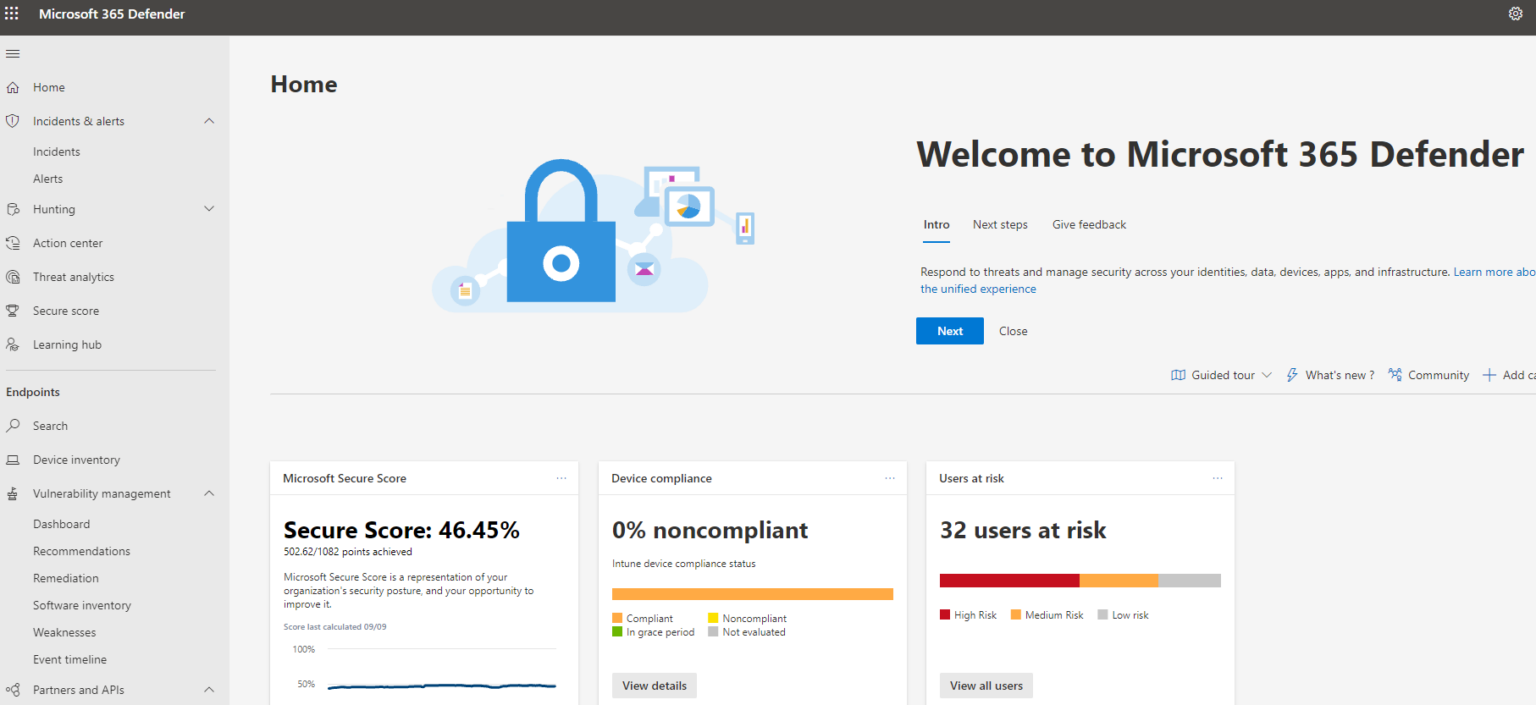Open the Users at risk card ellipsis menu

(1217, 478)
